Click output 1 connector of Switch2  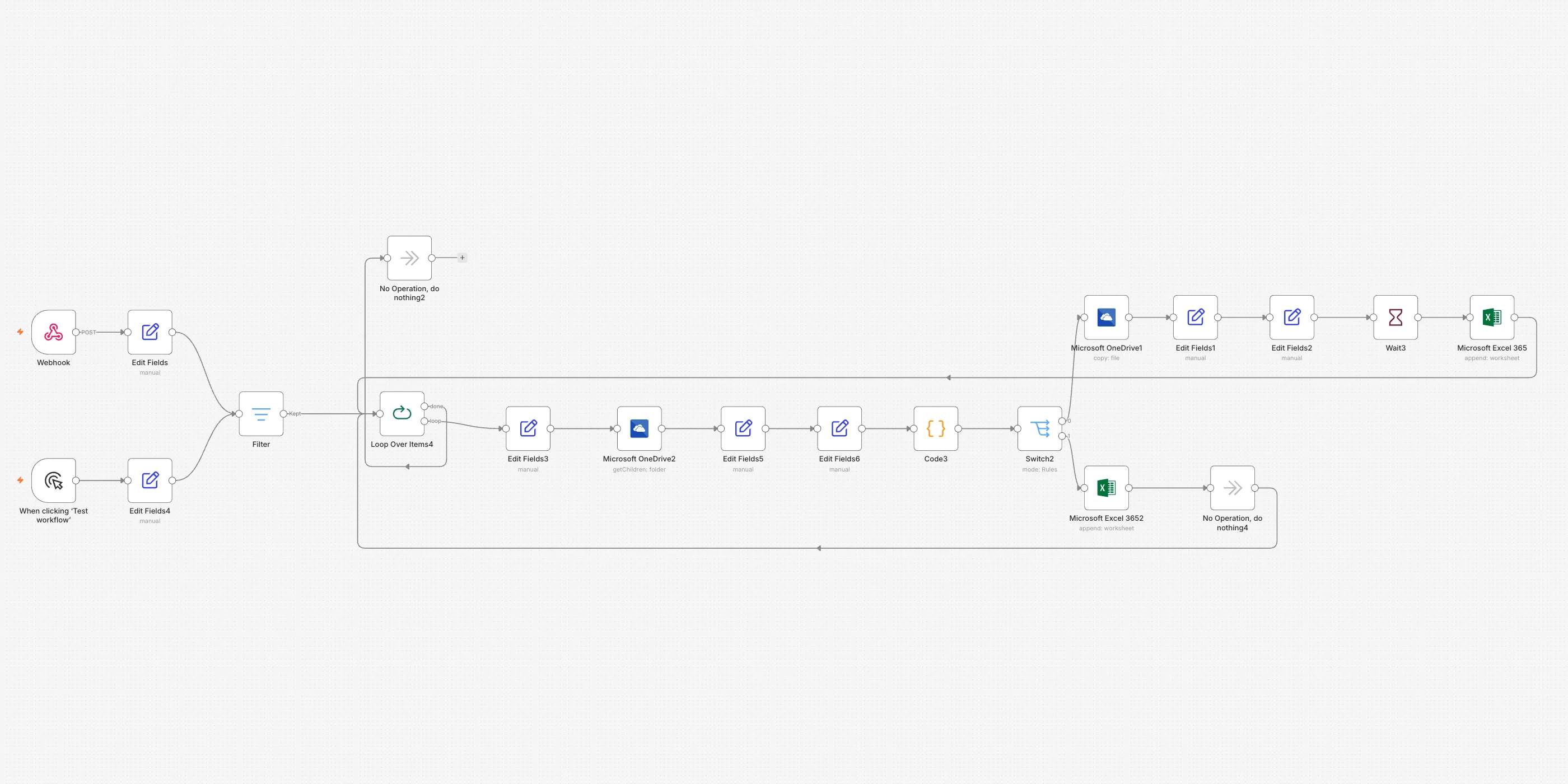pos(1062,436)
